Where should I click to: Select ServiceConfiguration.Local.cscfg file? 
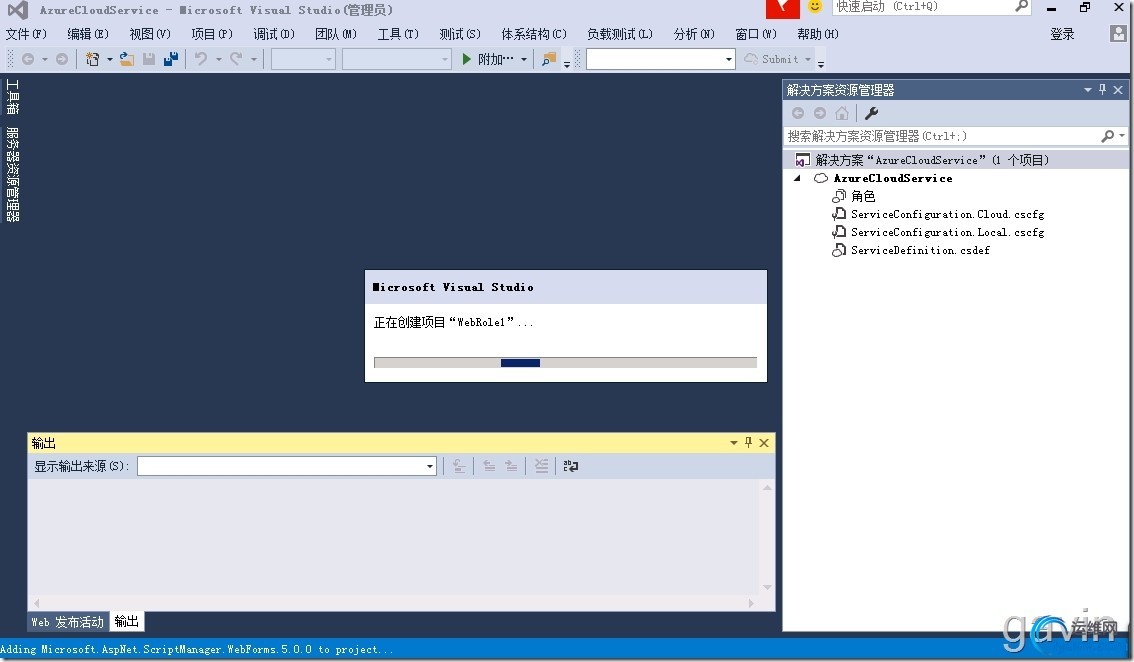coord(938,232)
